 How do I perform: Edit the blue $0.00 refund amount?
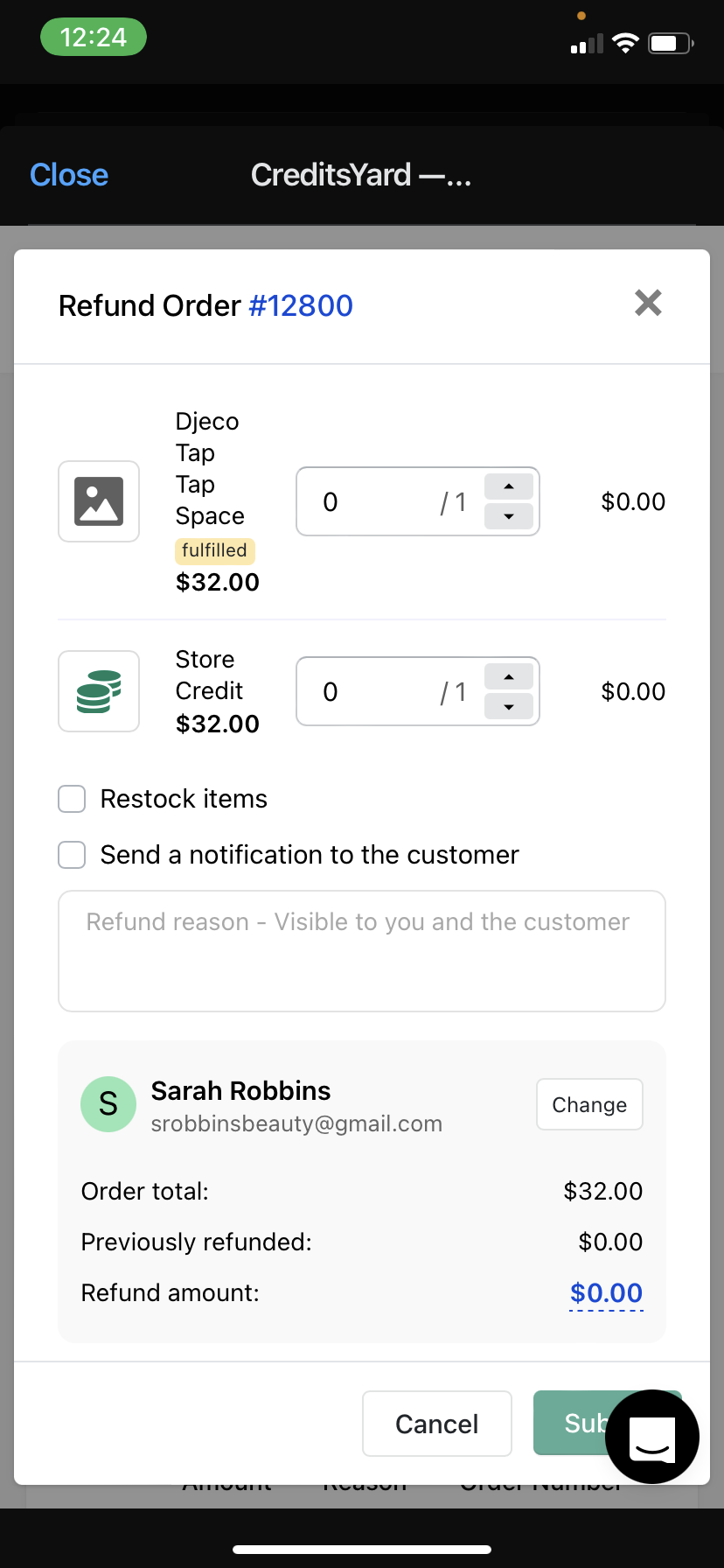[x=606, y=1293]
